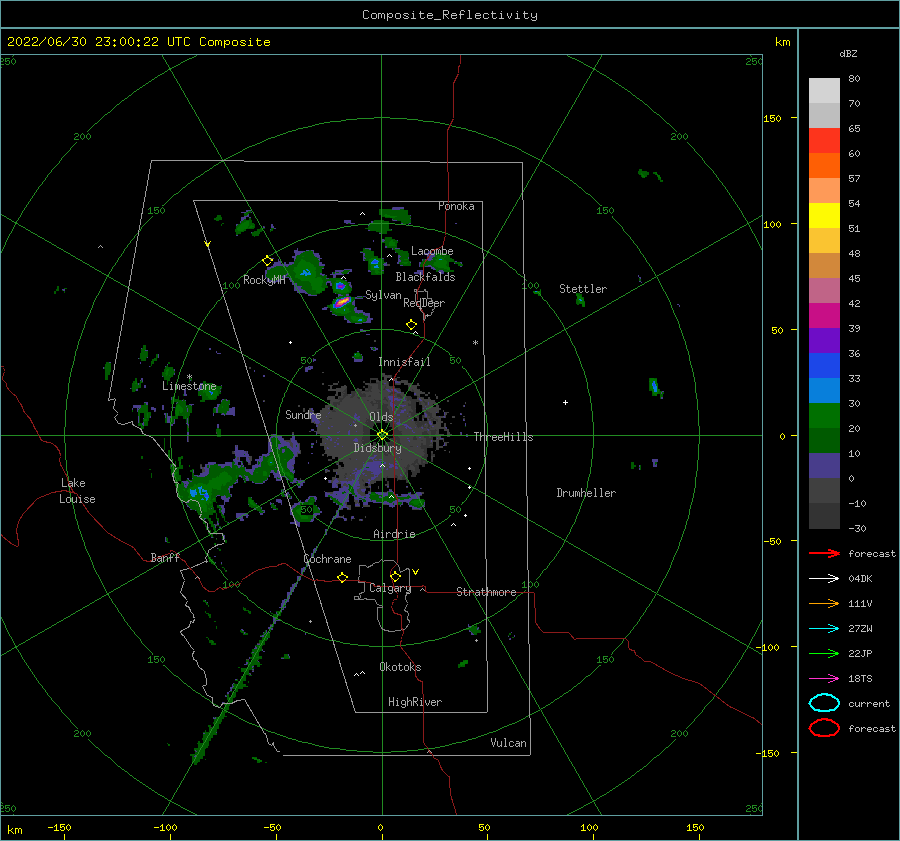Click the word current in the legend
Screen dimensions: 900x841
[x=869, y=703]
